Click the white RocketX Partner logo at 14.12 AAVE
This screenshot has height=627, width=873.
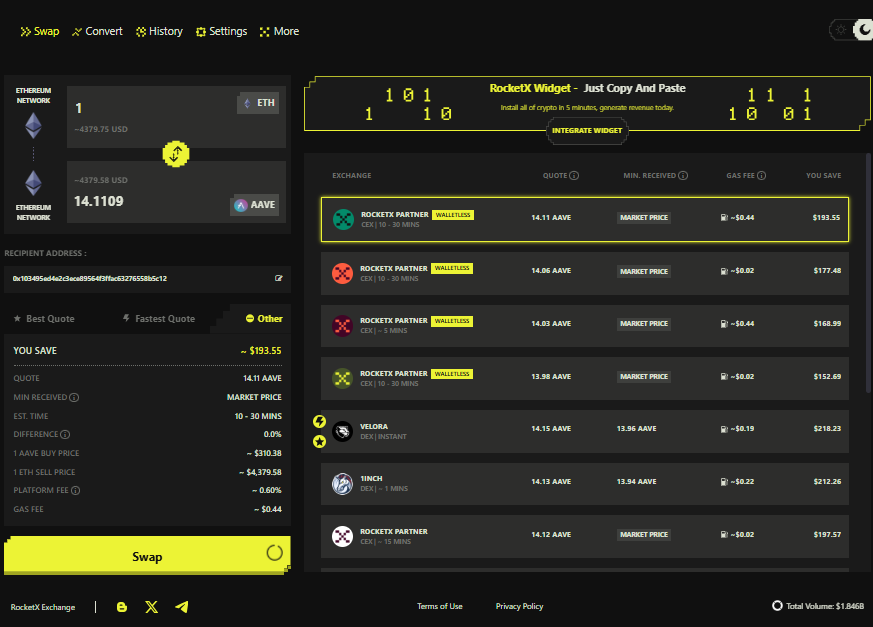342,537
